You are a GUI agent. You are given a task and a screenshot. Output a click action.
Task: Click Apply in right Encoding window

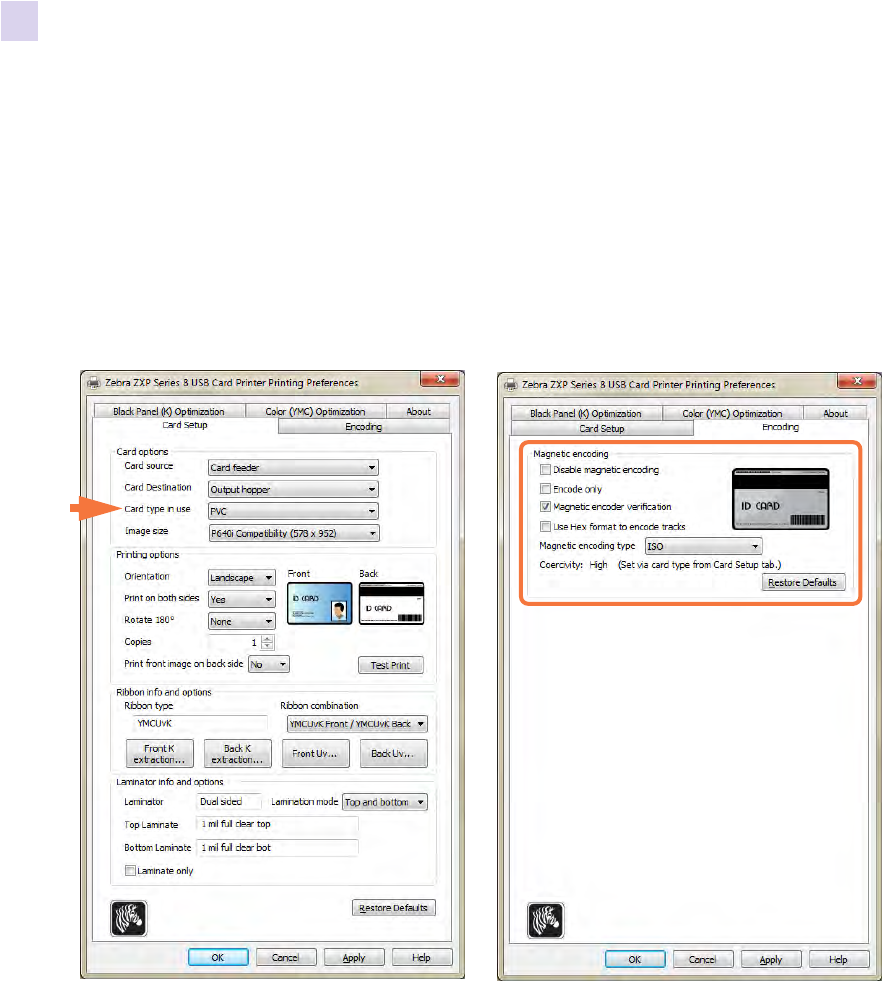click(x=771, y=959)
